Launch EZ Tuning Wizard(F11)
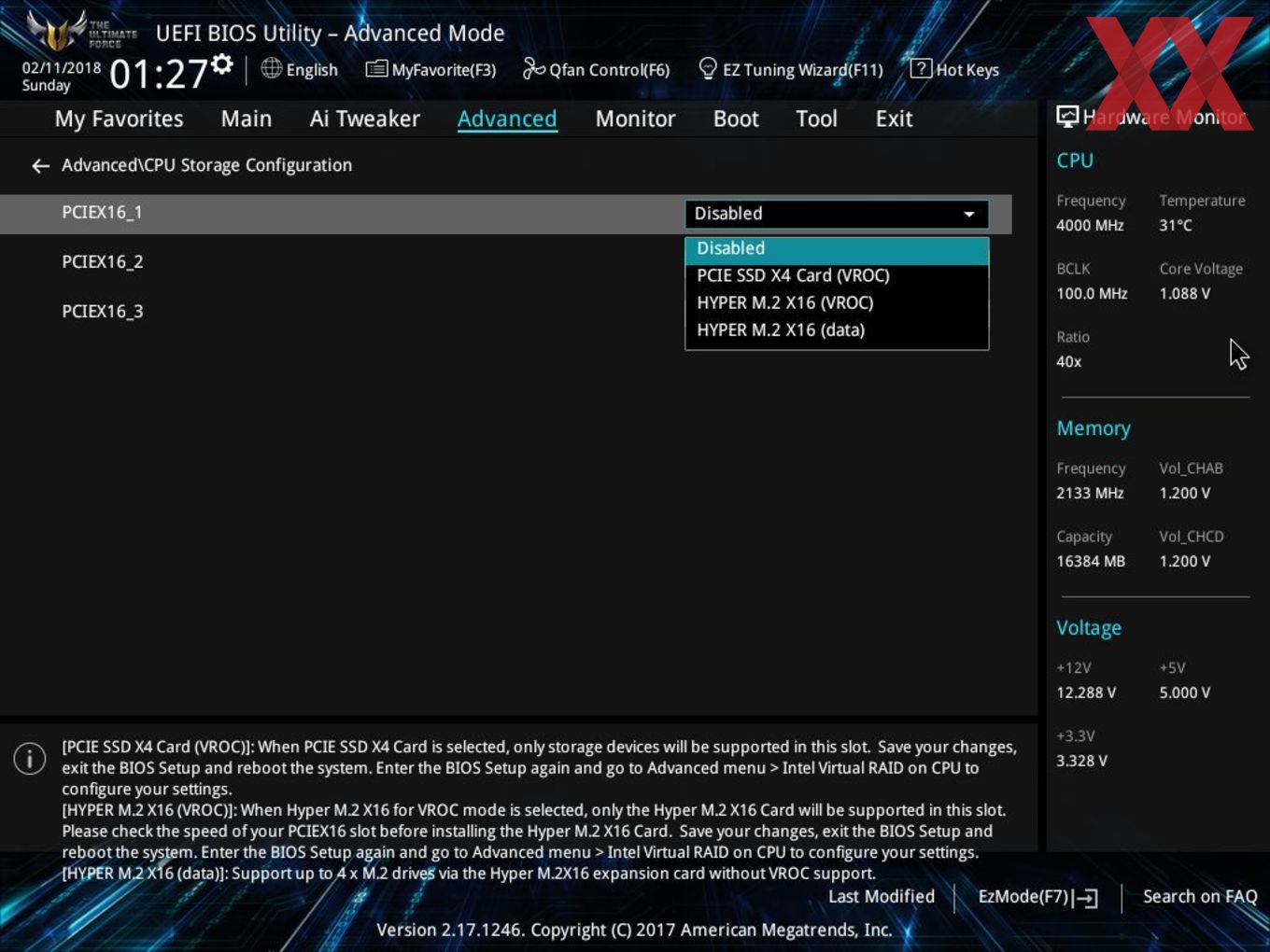The image size is (1270, 952). [790, 70]
